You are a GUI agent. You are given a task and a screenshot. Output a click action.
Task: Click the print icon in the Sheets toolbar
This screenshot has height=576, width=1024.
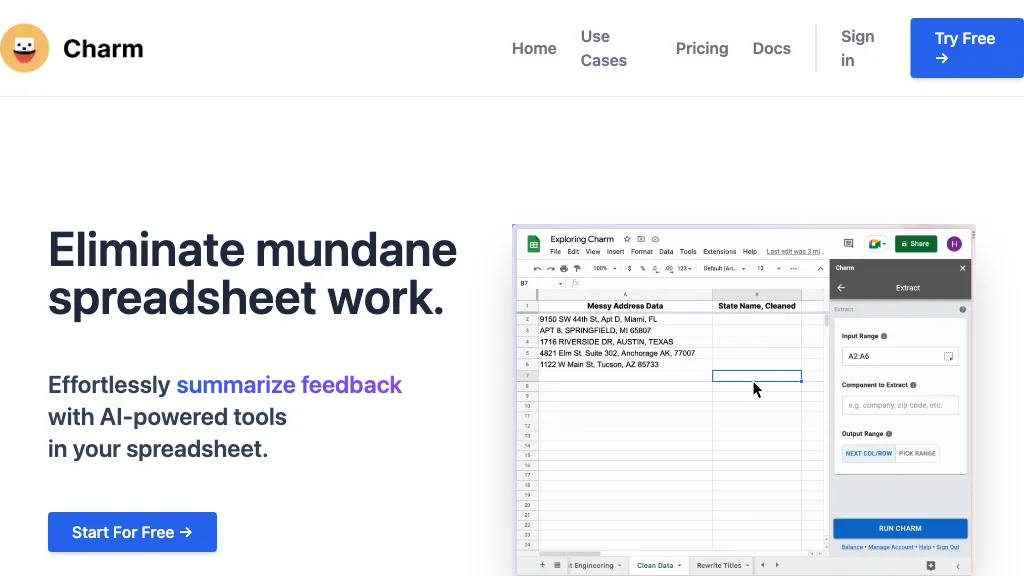click(564, 269)
